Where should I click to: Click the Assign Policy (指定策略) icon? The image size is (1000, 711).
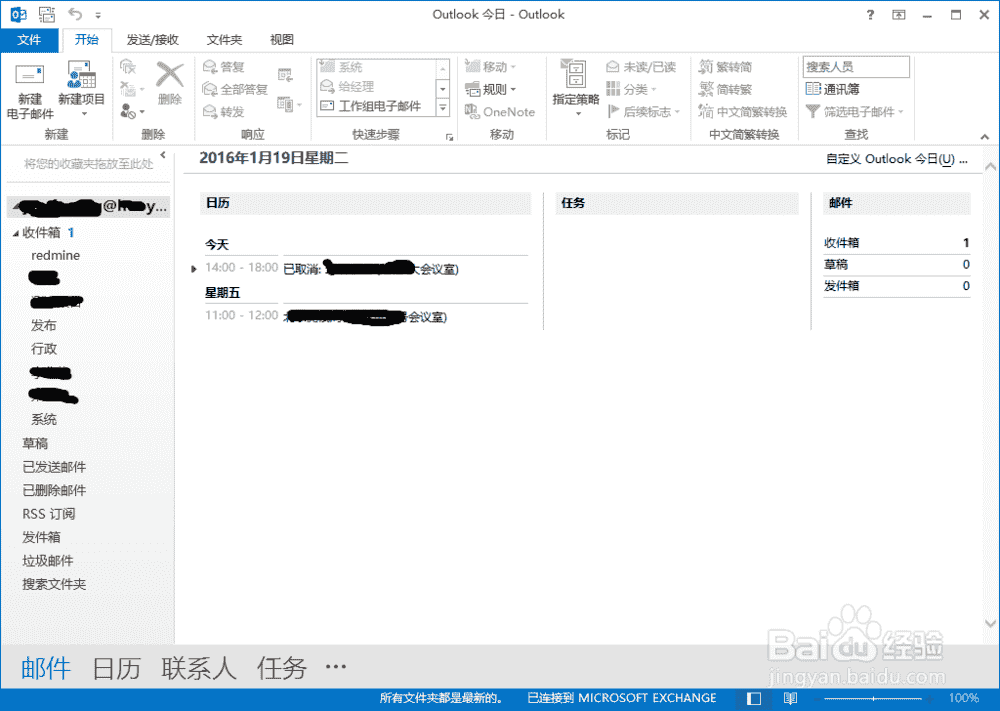click(575, 72)
